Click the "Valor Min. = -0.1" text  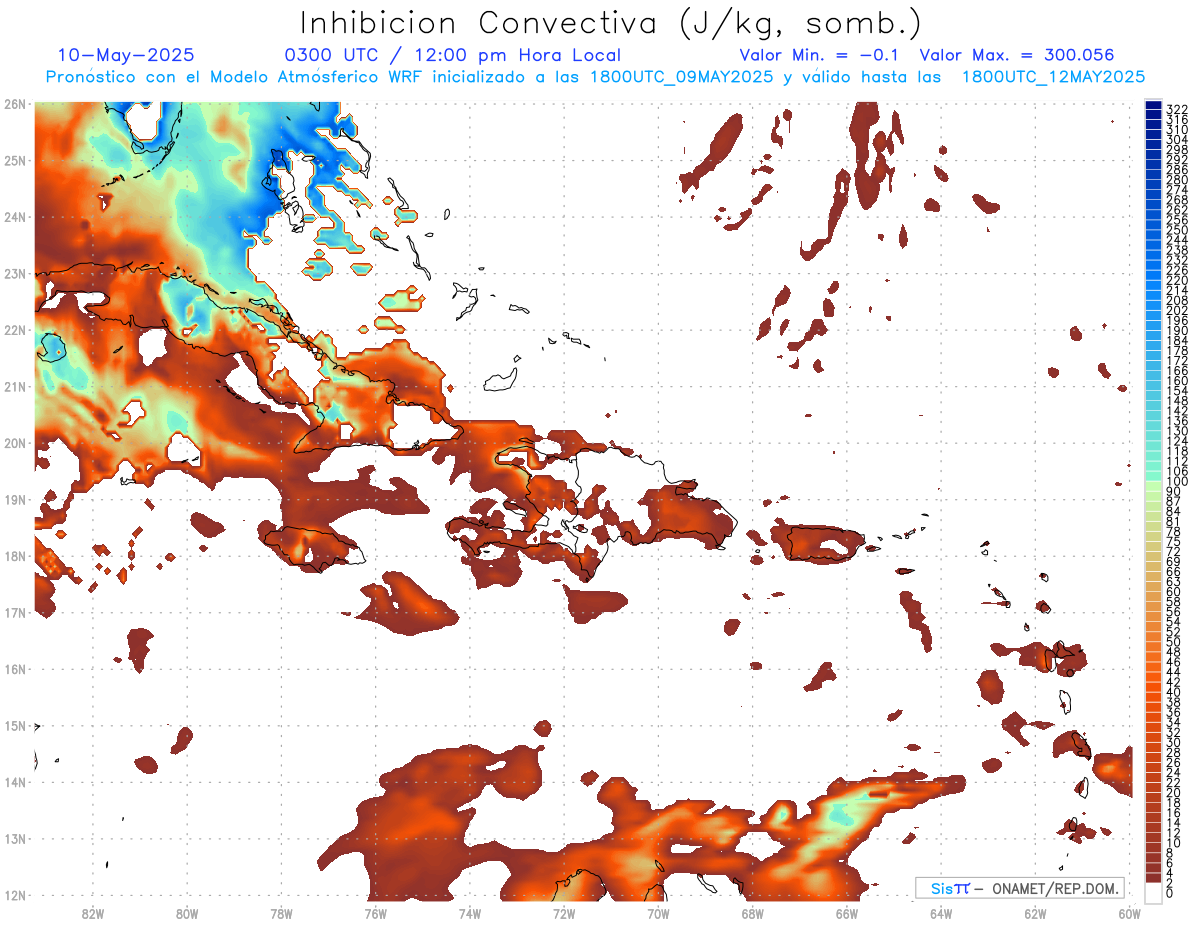[x=819, y=56]
